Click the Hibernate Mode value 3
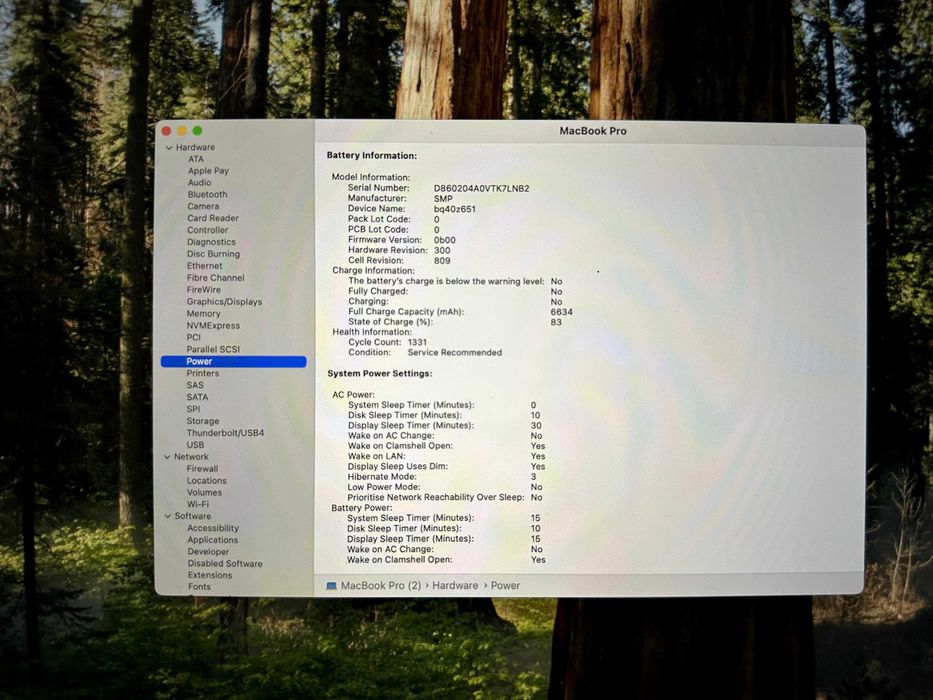933x700 pixels. 534,477
